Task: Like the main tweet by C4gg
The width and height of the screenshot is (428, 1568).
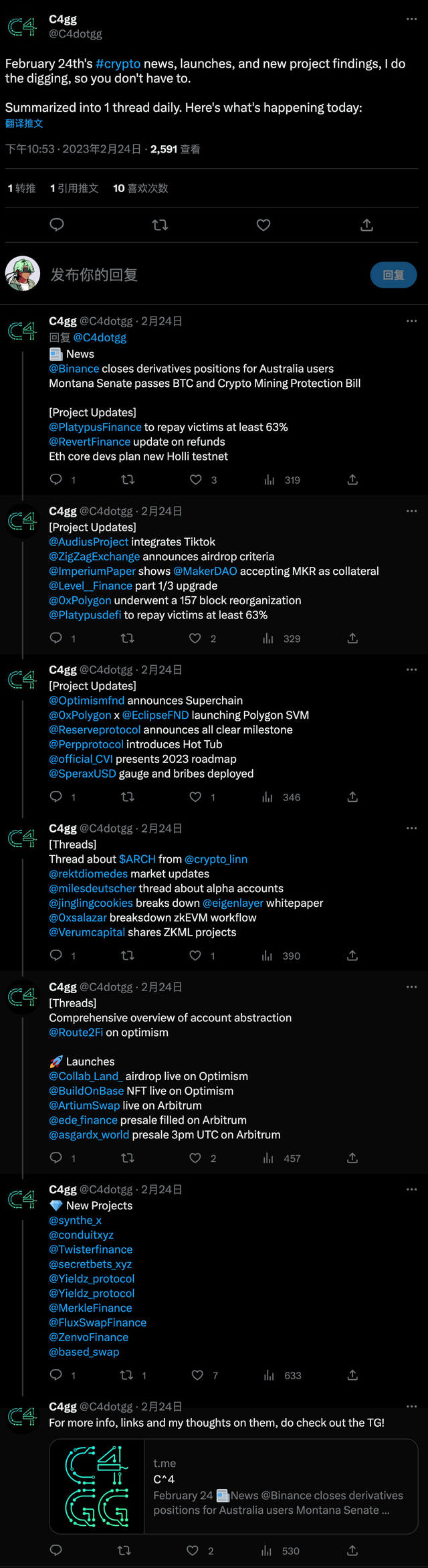Action: click(263, 225)
